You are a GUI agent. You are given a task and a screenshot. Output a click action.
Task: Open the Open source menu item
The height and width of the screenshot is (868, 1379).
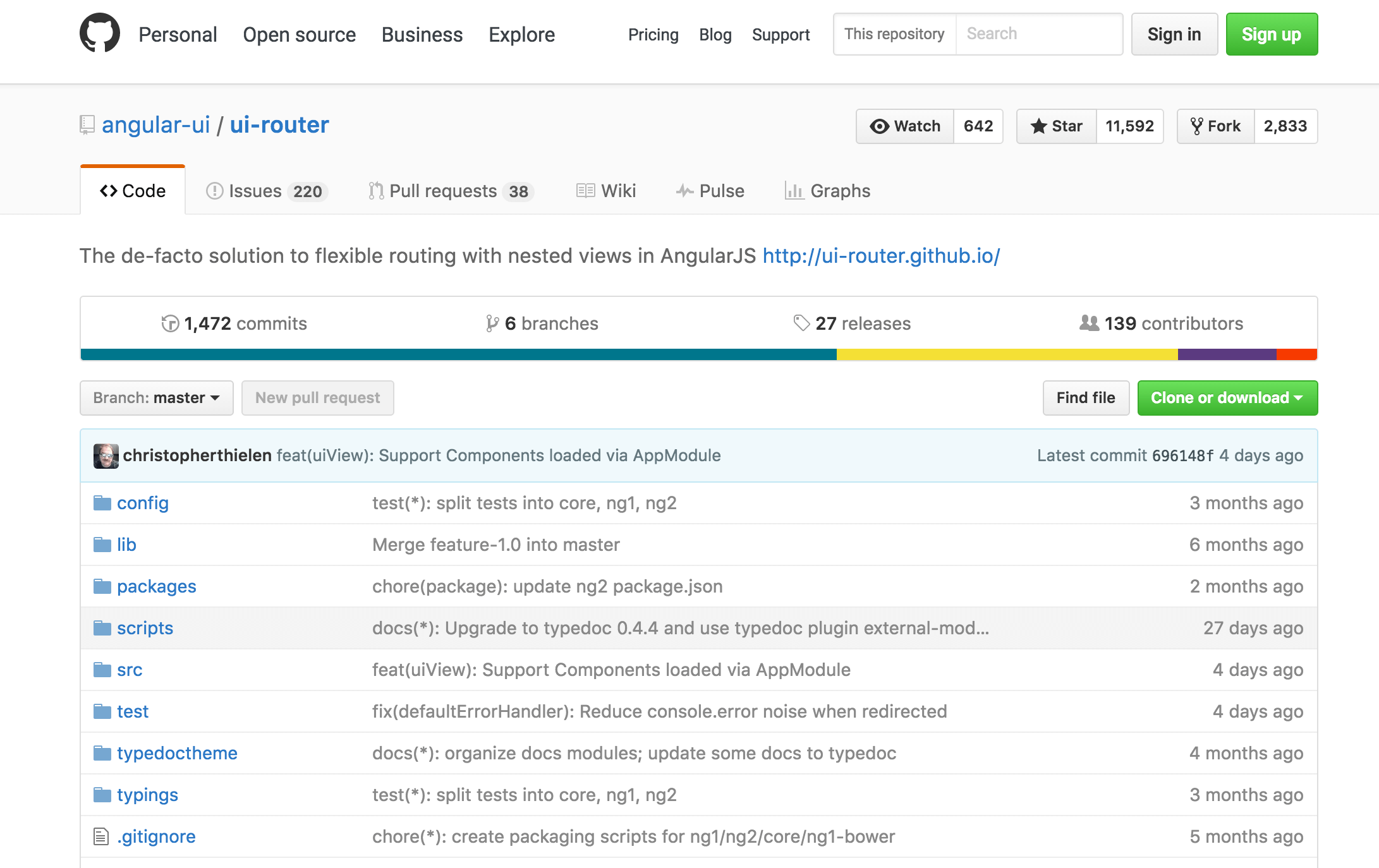[300, 34]
